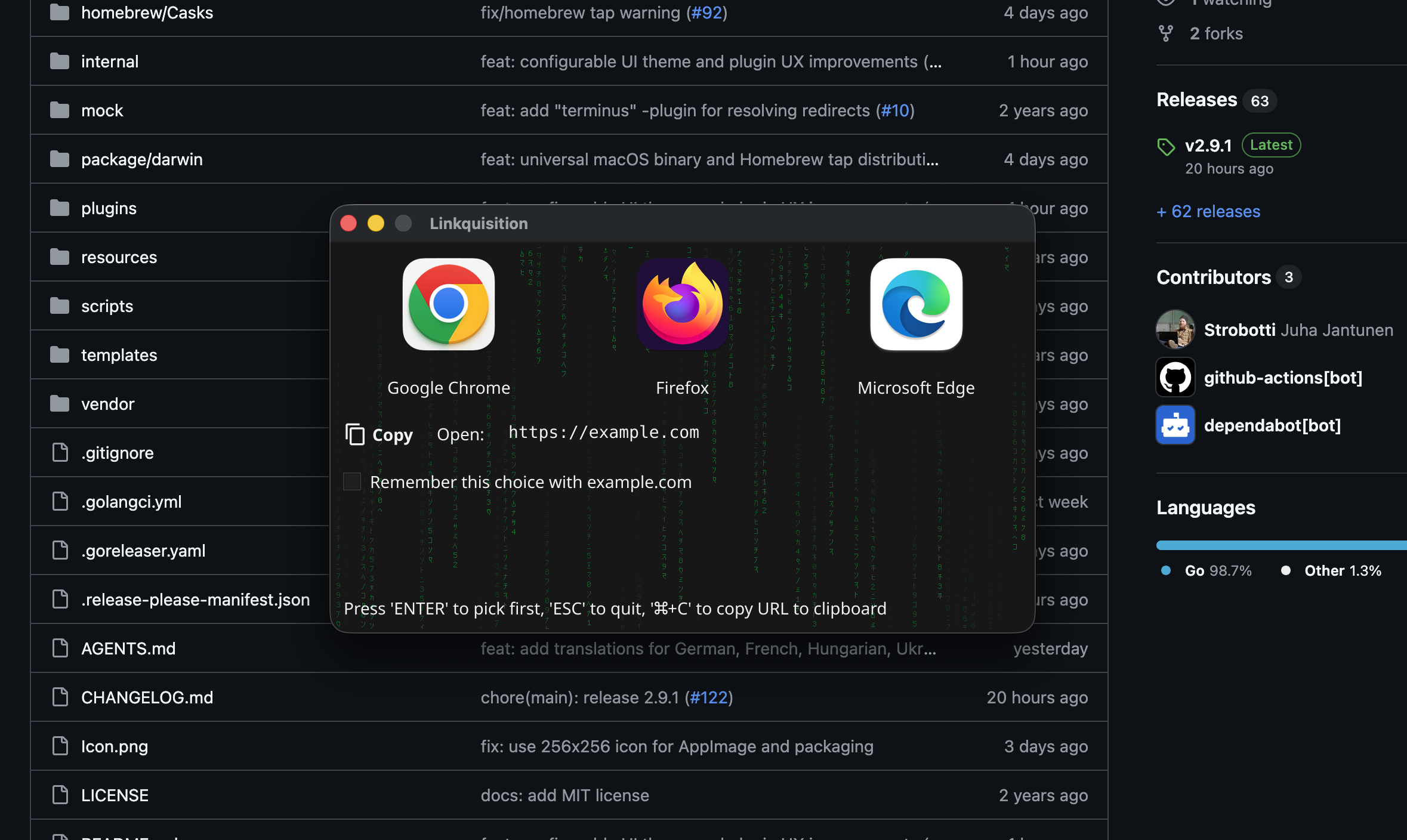Open the CHANGELOG.md file

tap(147, 697)
